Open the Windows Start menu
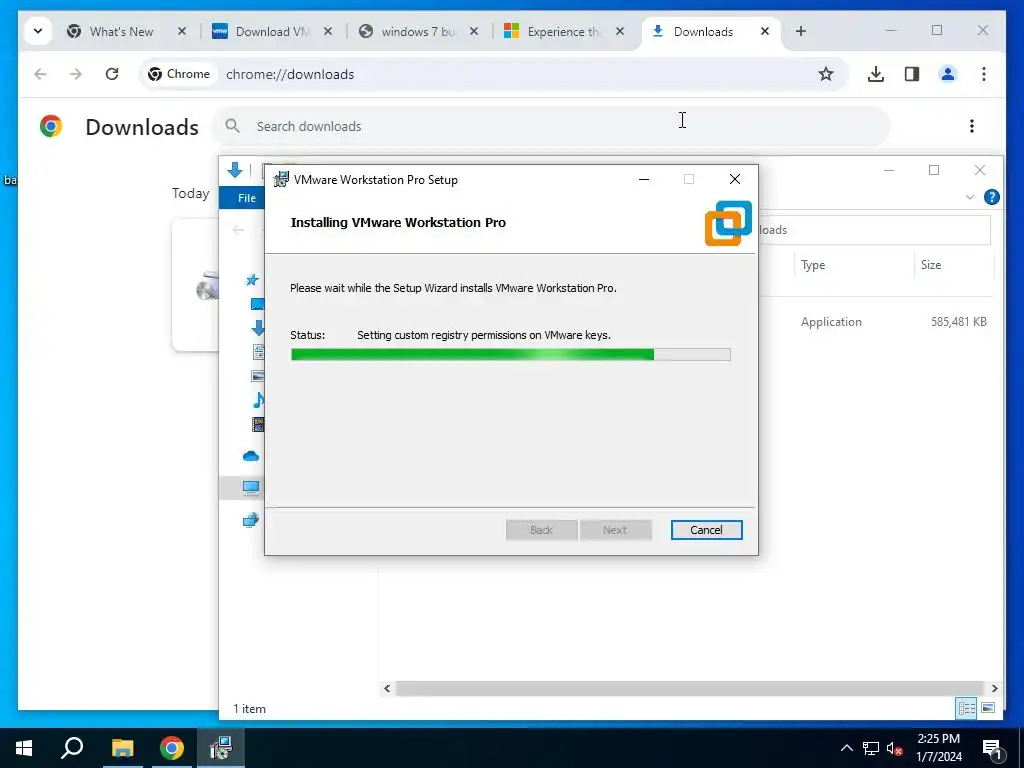1024x768 pixels. coord(24,748)
